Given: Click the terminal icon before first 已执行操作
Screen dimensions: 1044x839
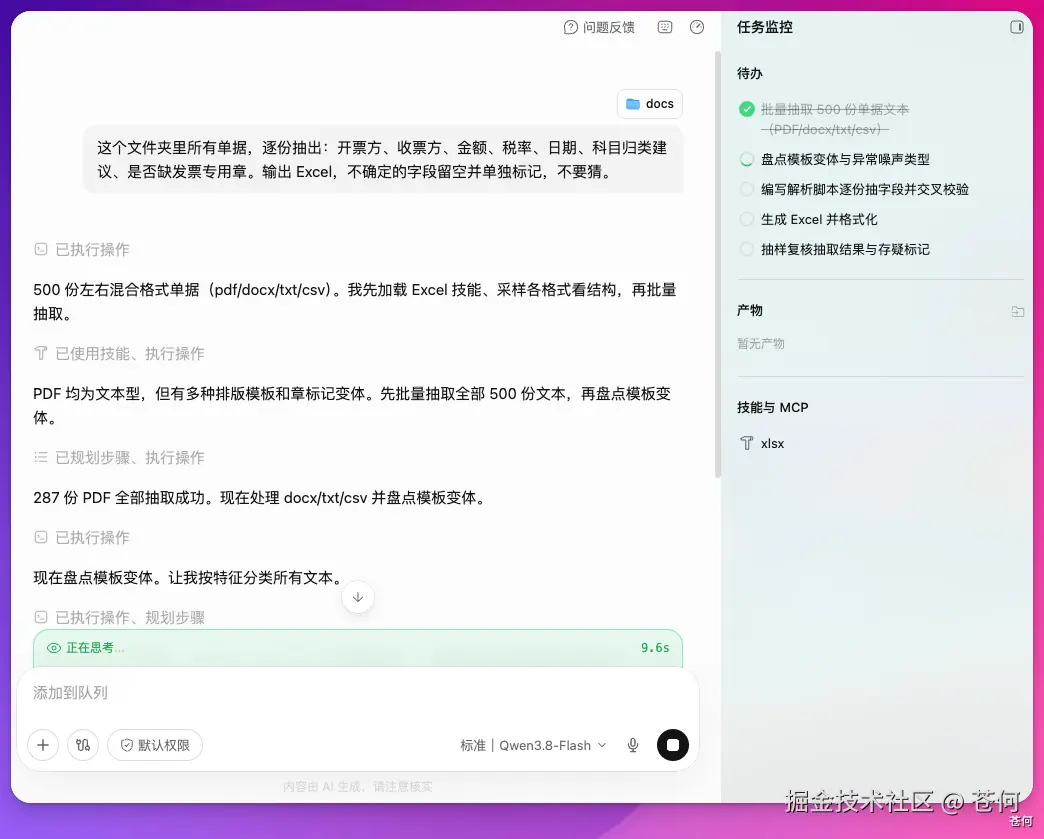Looking at the screenshot, I should tap(41, 250).
